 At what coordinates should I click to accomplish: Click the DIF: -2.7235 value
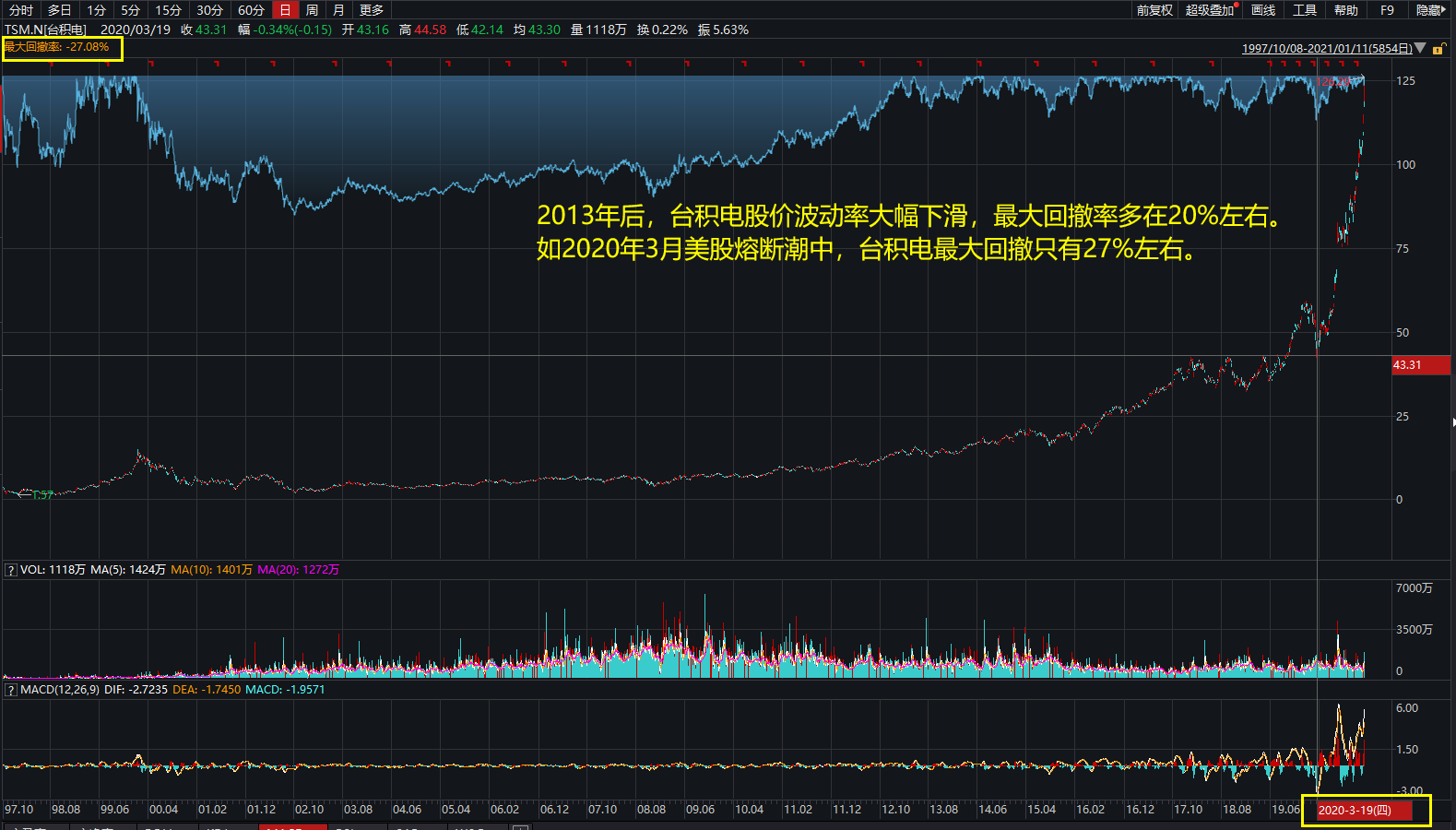coord(136,690)
